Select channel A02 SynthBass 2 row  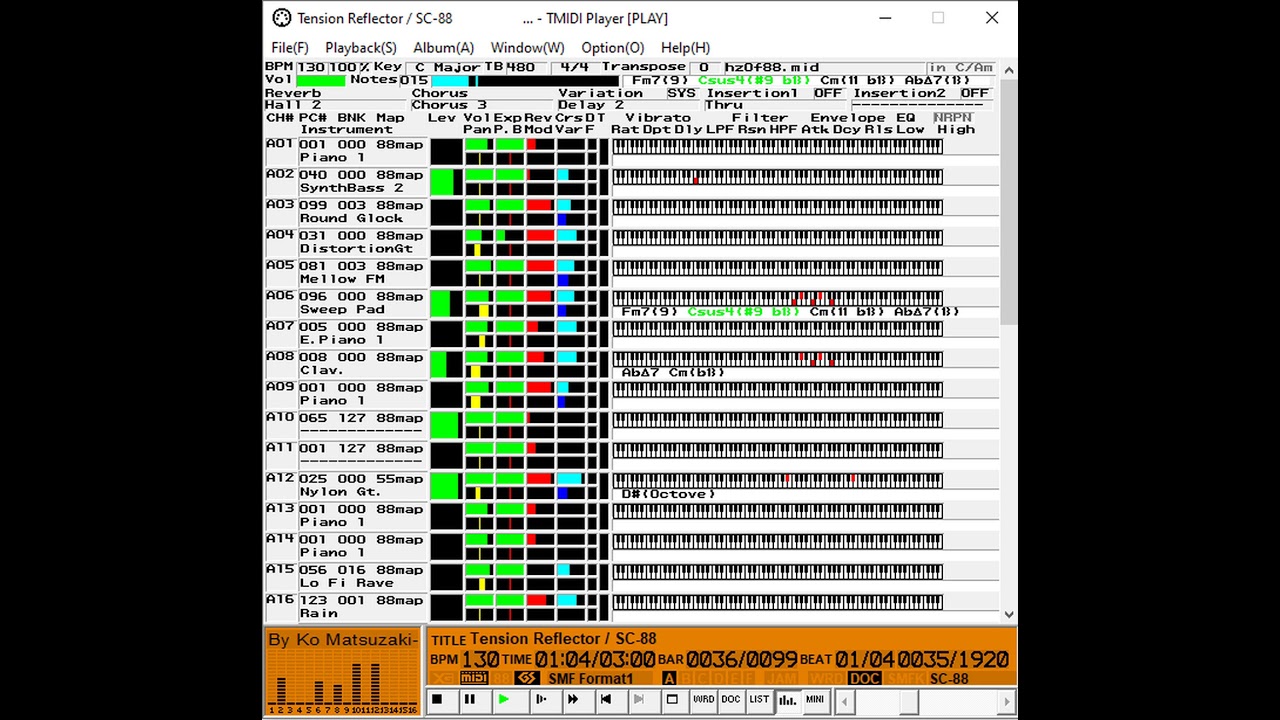pos(346,181)
